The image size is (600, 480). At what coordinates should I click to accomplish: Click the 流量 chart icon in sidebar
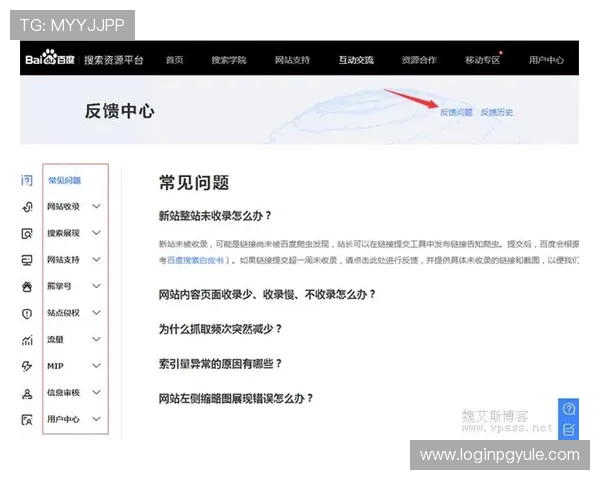[27, 340]
